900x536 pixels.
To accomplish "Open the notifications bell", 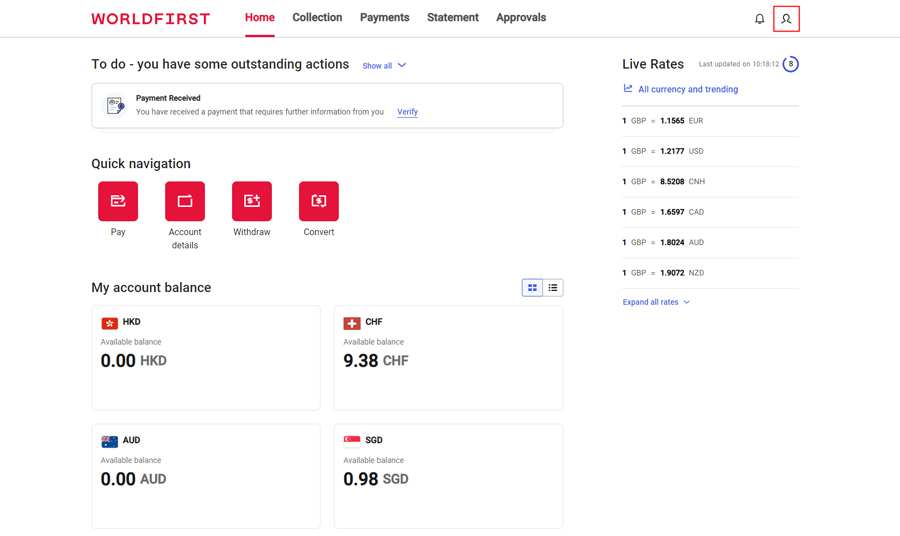I will tap(759, 19).
